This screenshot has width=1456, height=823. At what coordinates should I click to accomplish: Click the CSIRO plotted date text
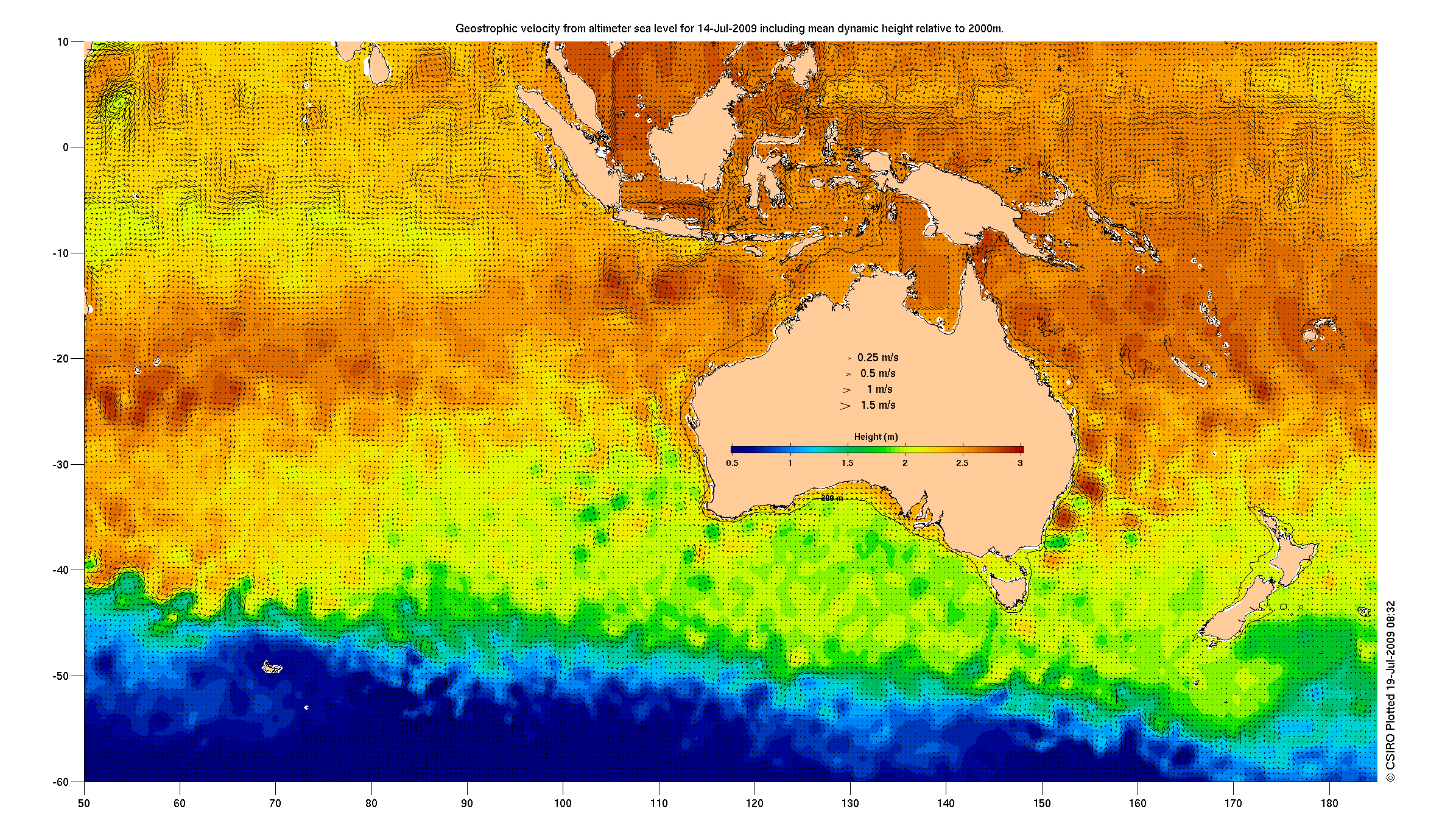click(x=1390, y=691)
